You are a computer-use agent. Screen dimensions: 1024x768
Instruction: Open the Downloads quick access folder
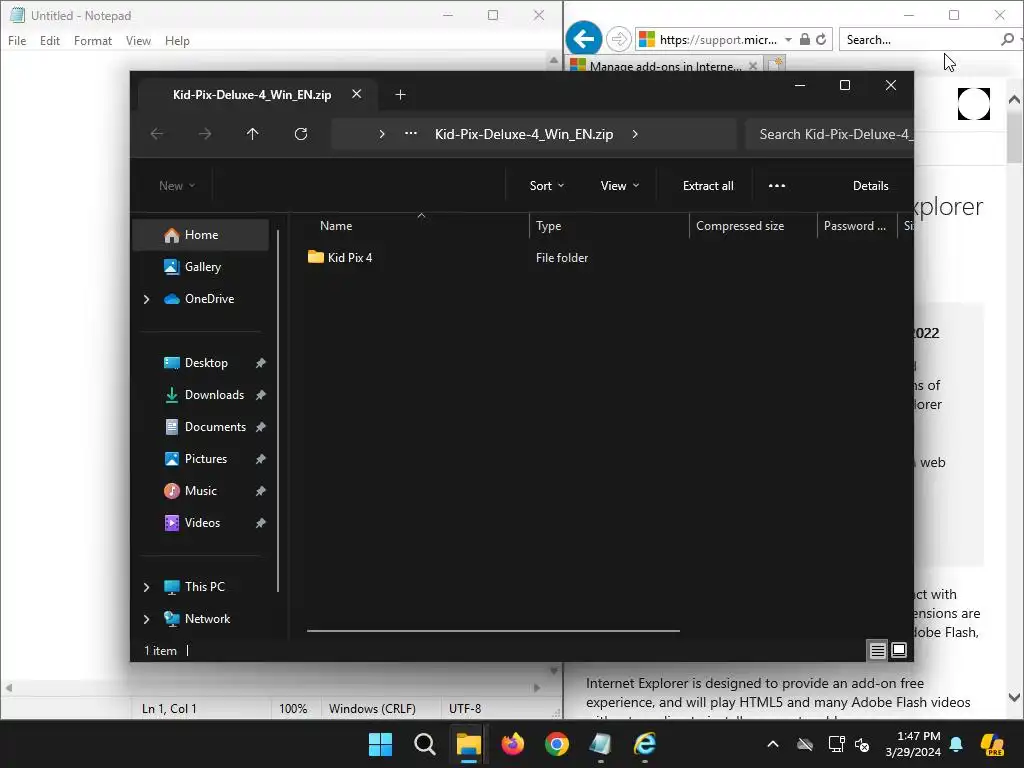pyautogui.click(x=214, y=394)
